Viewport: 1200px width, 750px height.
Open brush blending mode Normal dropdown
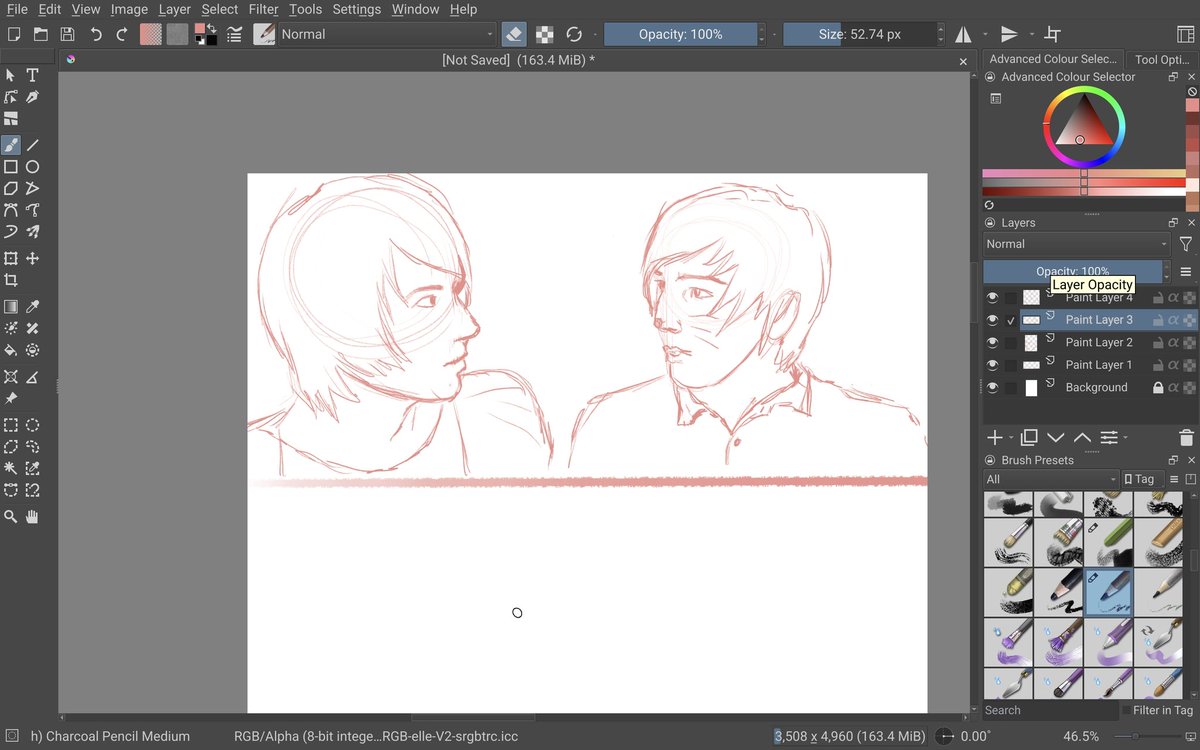coord(387,34)
